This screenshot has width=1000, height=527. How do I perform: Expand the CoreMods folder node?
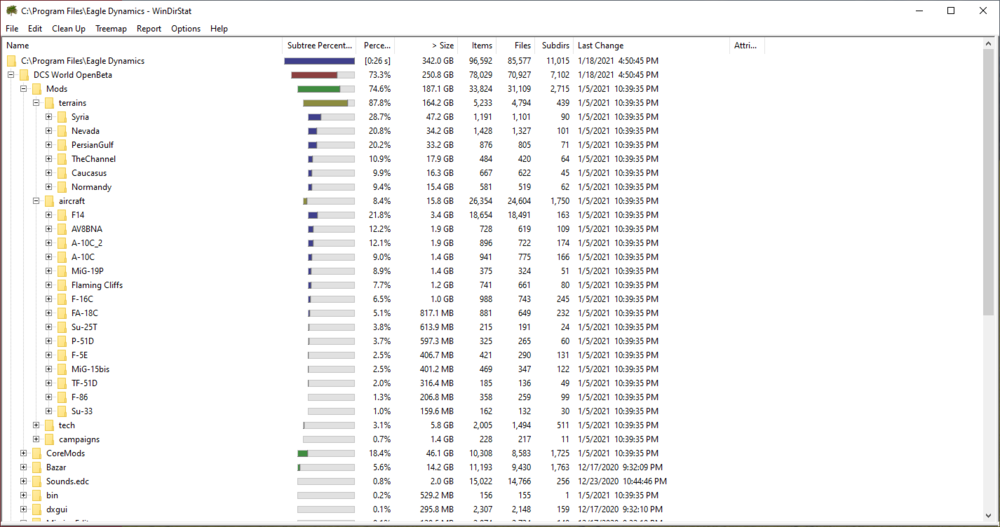click(x=24, y=453)
